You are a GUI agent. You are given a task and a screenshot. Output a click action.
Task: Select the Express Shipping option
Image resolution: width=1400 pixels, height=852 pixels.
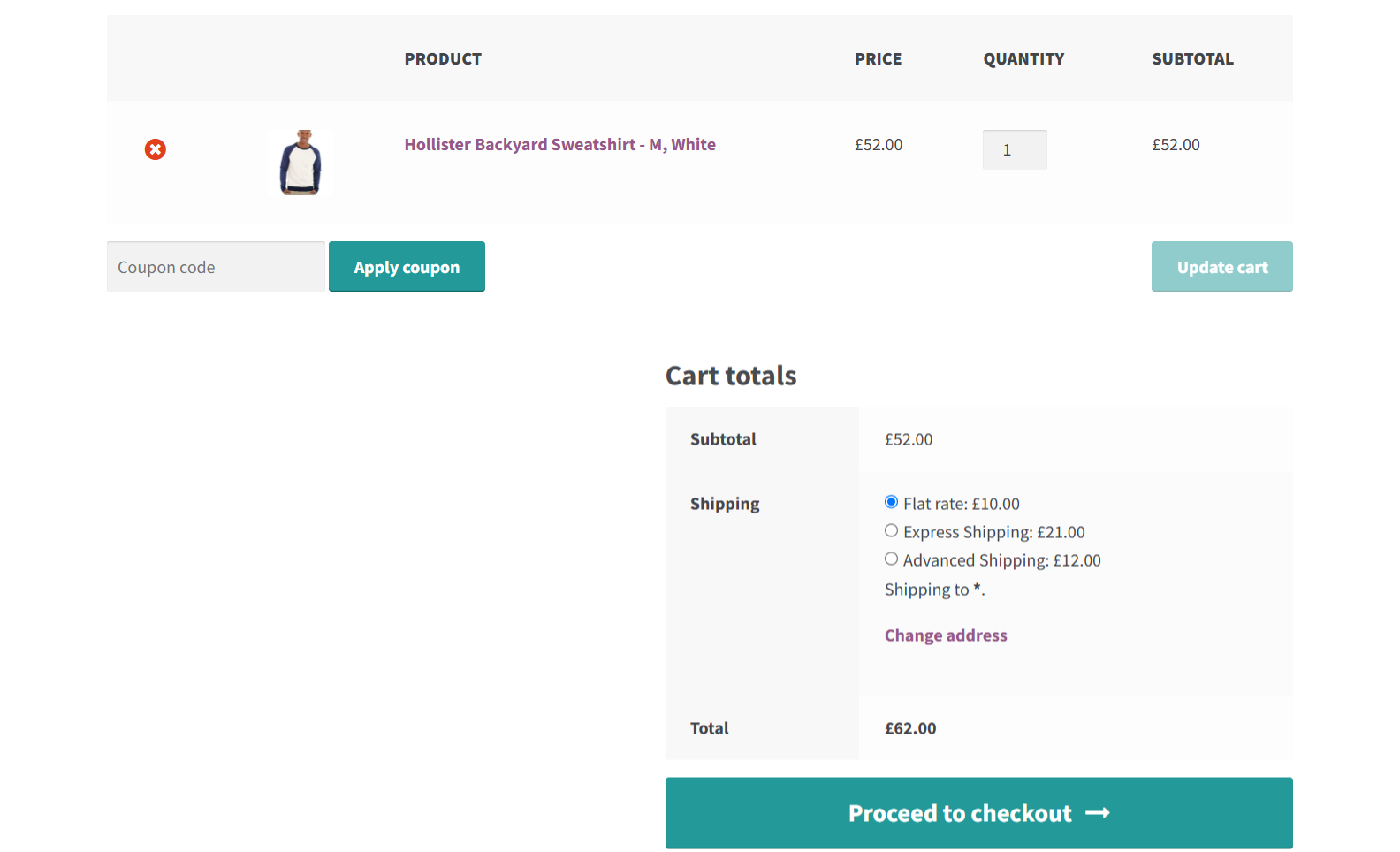click(x=891, y=530)
